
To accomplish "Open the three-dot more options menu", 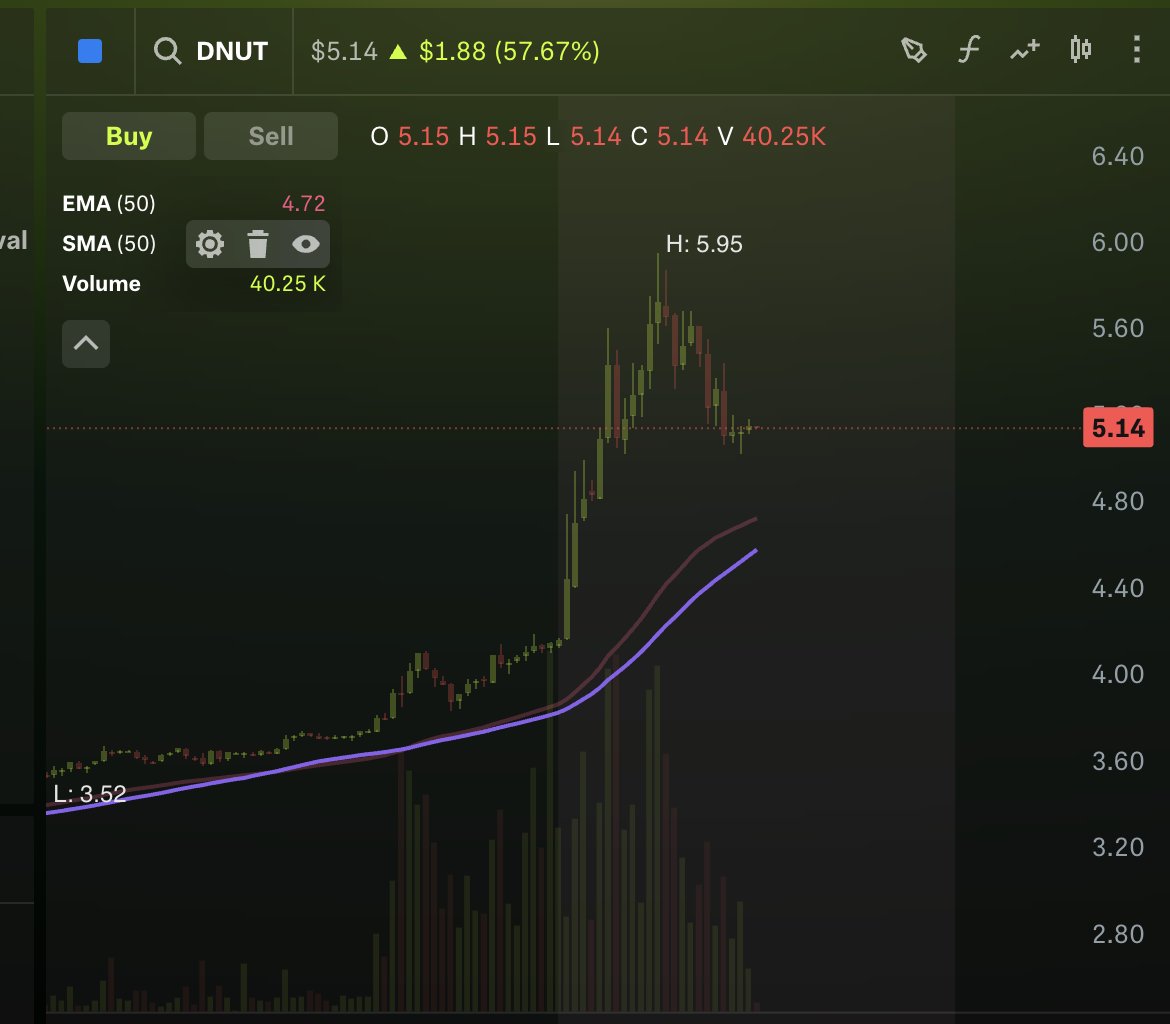I will 1136,49.
